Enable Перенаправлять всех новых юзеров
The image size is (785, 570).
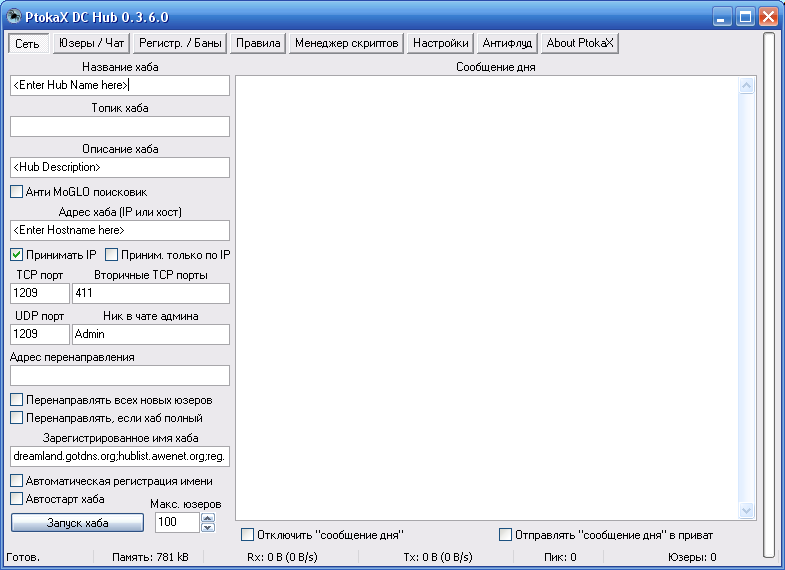(17, 400)
